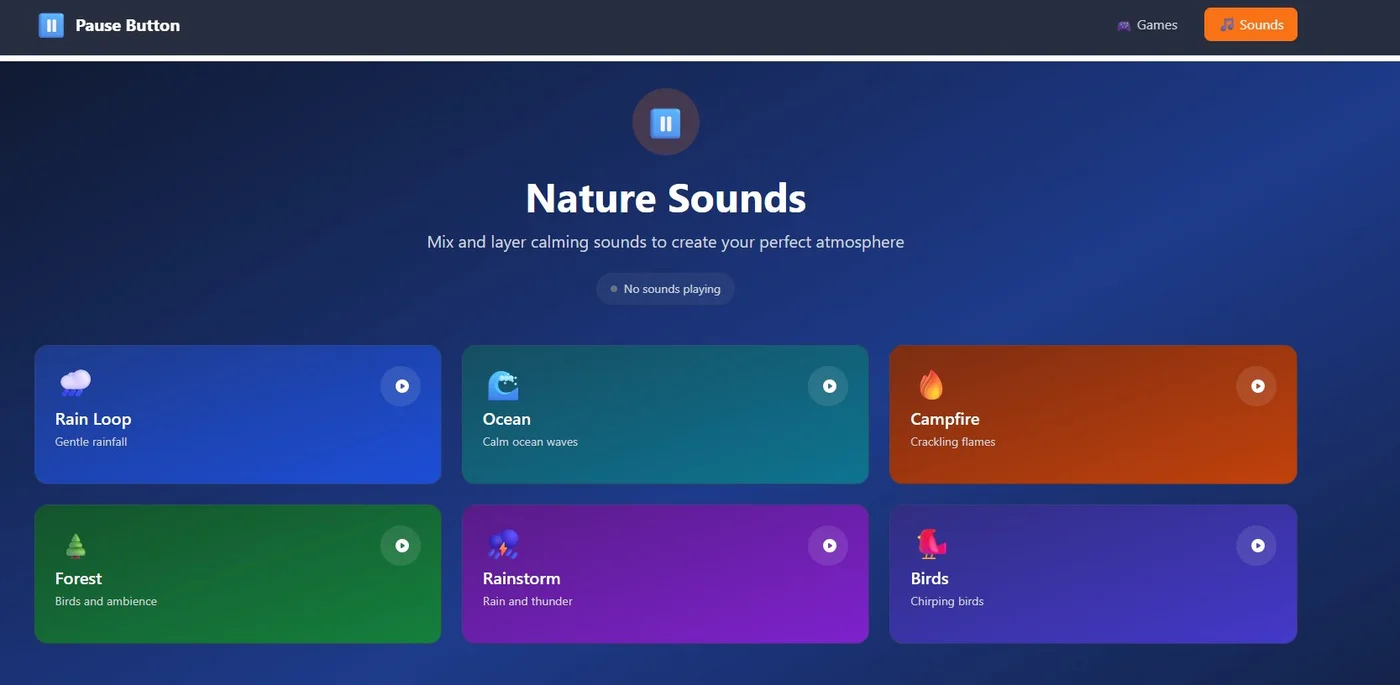The width and height of the screenshot is (1400, 685).
Task: Click the Pause Button site title
Action: [126, 24]
